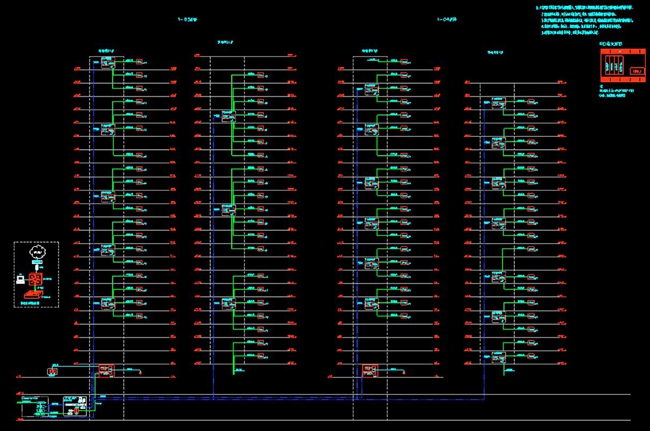
Task: Select the header label above the second riser column
Action: 226,43
